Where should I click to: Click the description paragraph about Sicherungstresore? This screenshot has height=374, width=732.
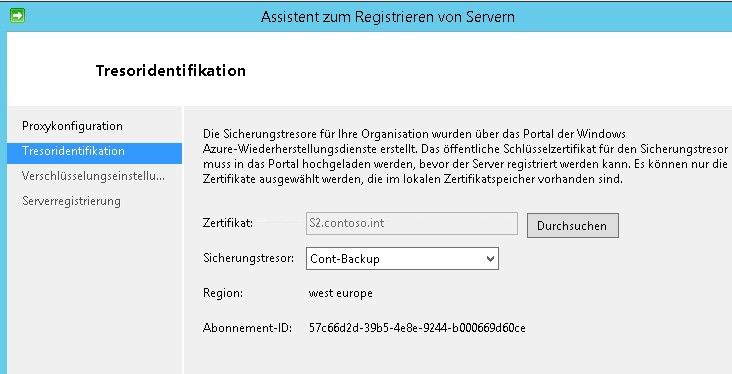[465, 156]
